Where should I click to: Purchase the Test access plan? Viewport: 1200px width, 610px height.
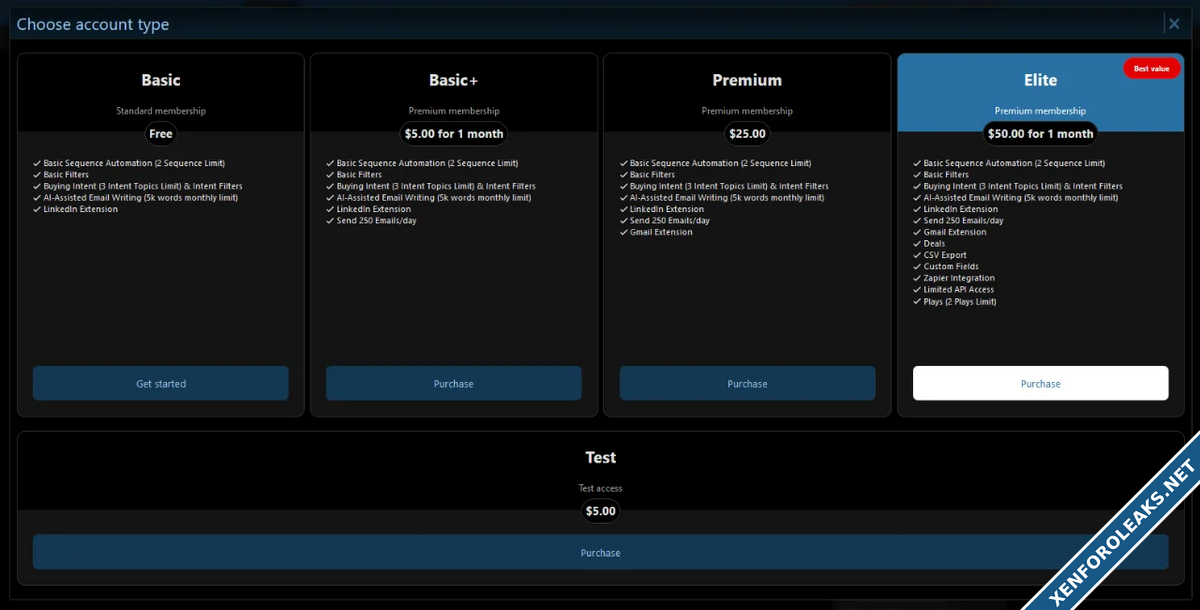pyautogui.click(x=600, y=553)
